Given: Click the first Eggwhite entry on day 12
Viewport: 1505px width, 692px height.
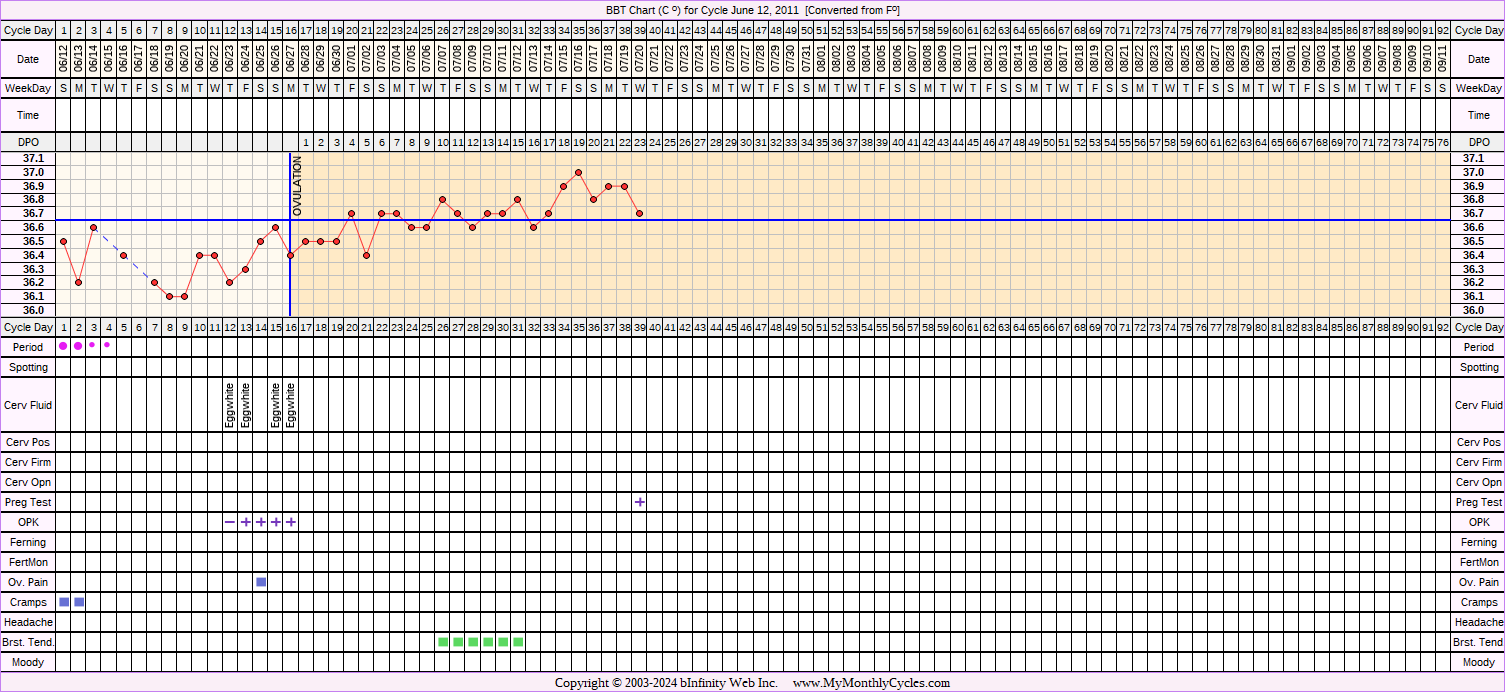Looking at the screenshot, I should (x=230, y=405).
